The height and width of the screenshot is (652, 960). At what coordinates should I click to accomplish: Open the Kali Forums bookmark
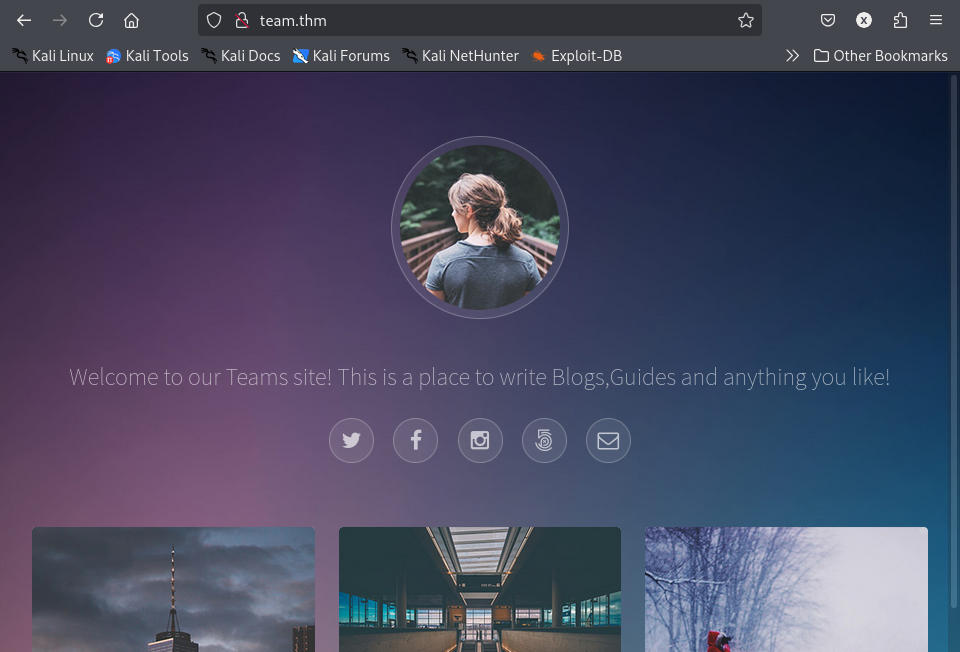(x=341, y=56)
